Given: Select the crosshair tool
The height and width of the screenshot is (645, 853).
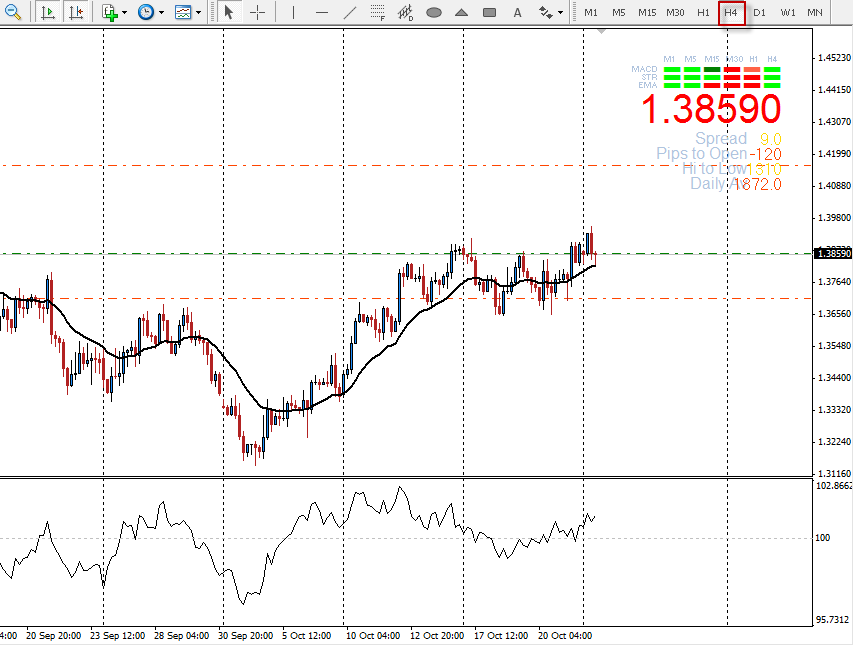Looking at the screenshot, I should point(258,13).
